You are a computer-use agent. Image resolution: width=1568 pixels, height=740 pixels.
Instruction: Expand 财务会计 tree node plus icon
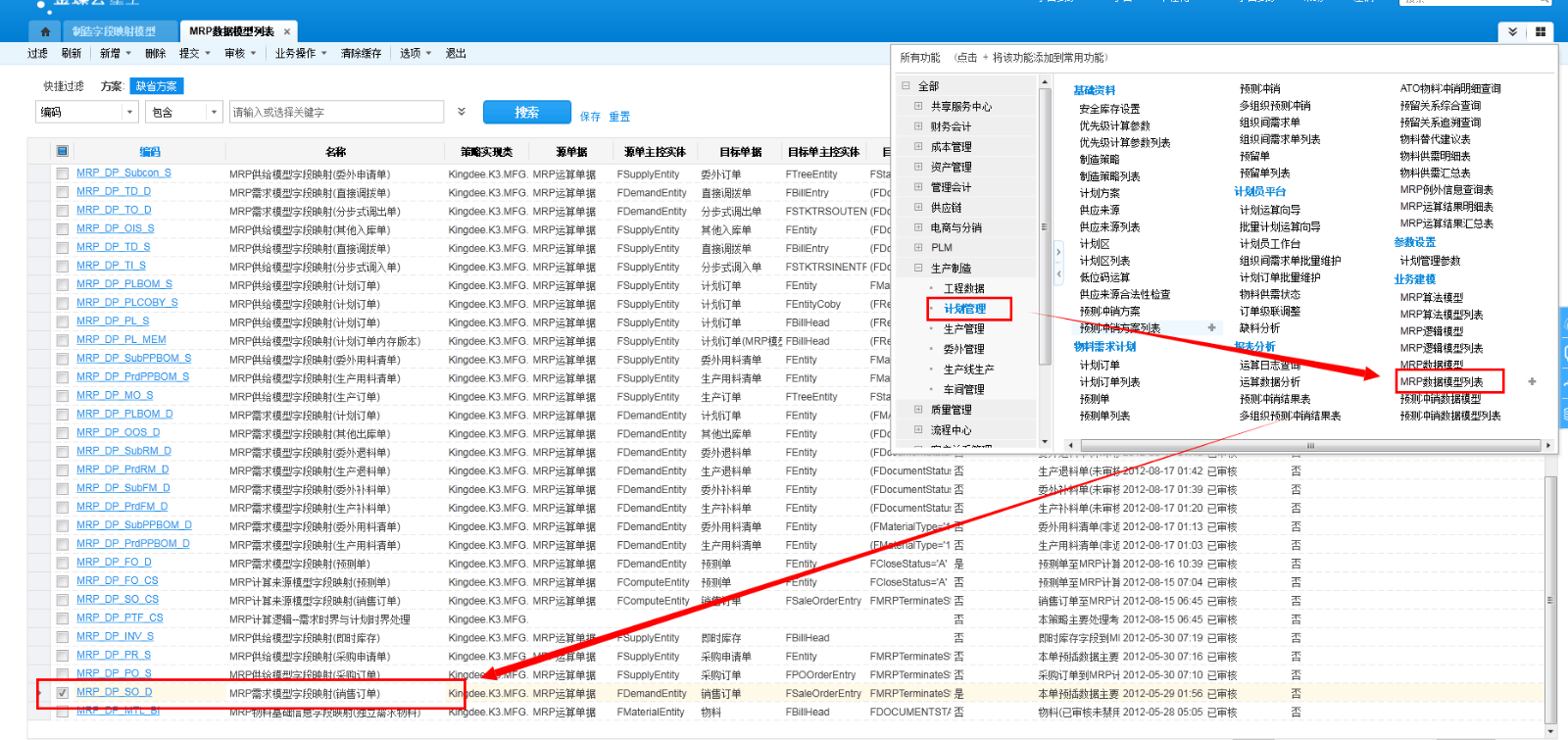918,126
